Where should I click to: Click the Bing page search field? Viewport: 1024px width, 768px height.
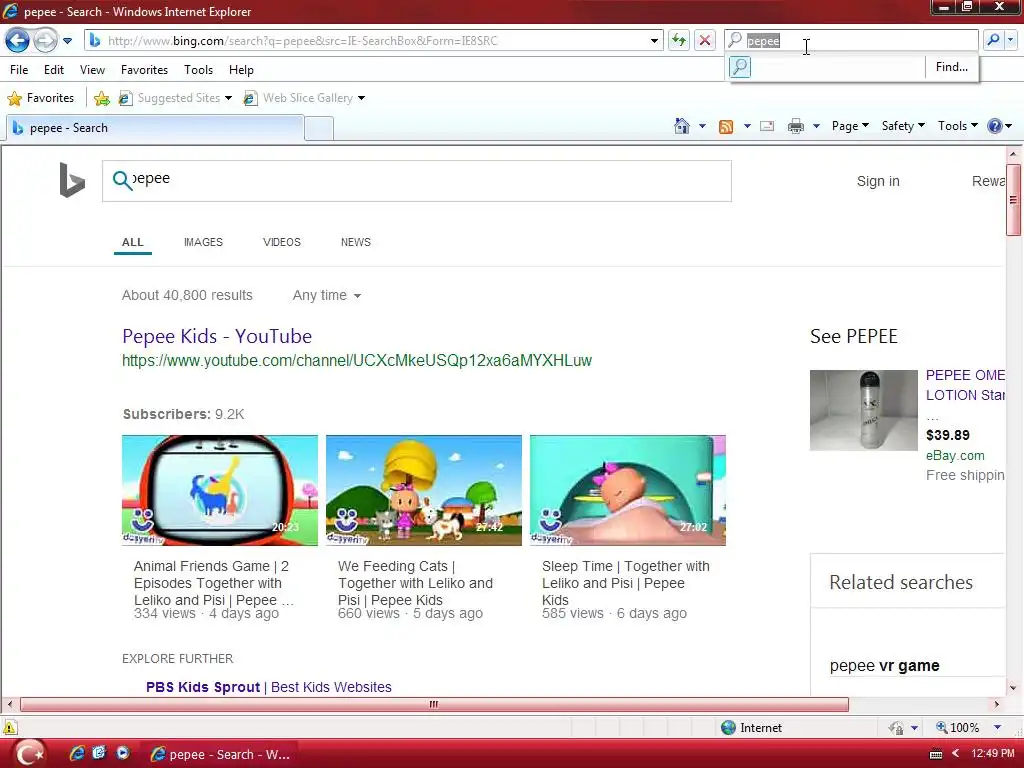coord(417,181)
